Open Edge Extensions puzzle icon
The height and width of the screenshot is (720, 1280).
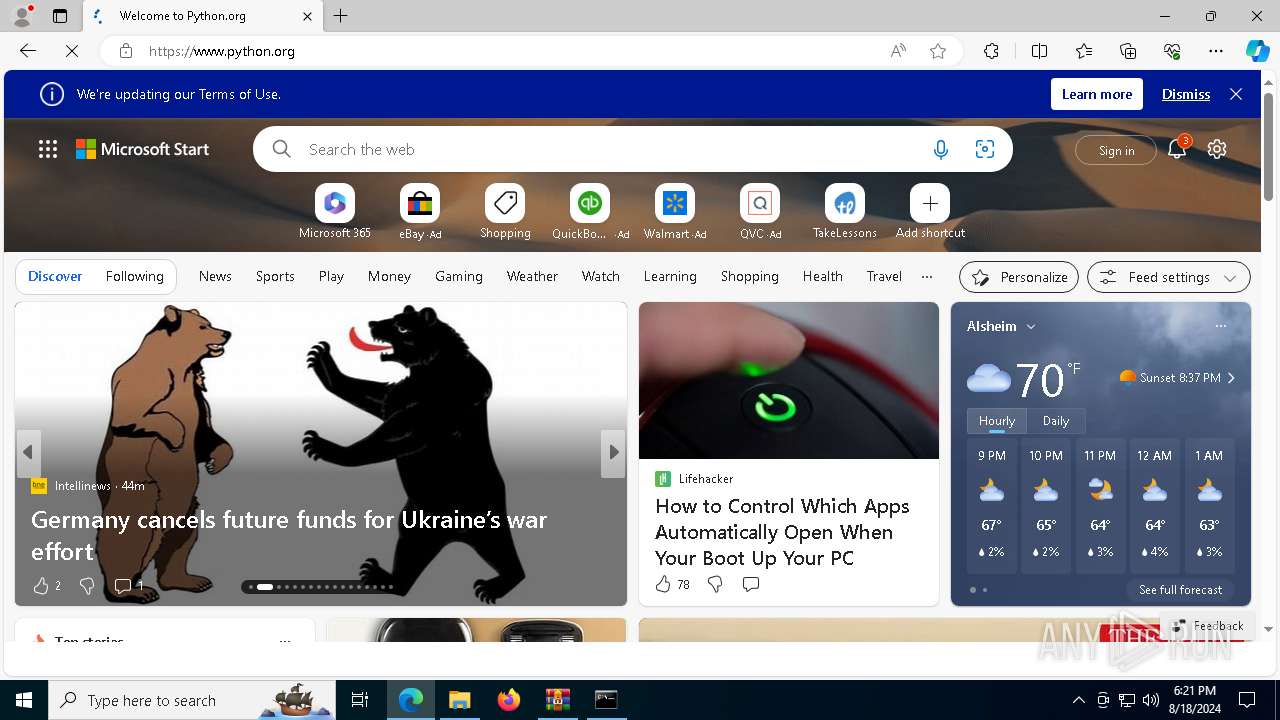991,51
